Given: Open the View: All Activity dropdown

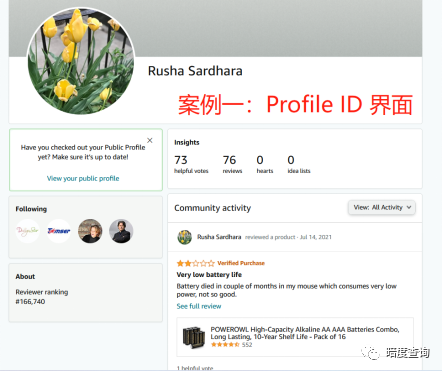Looking at the screenshot, I should [x=382, y=207].
